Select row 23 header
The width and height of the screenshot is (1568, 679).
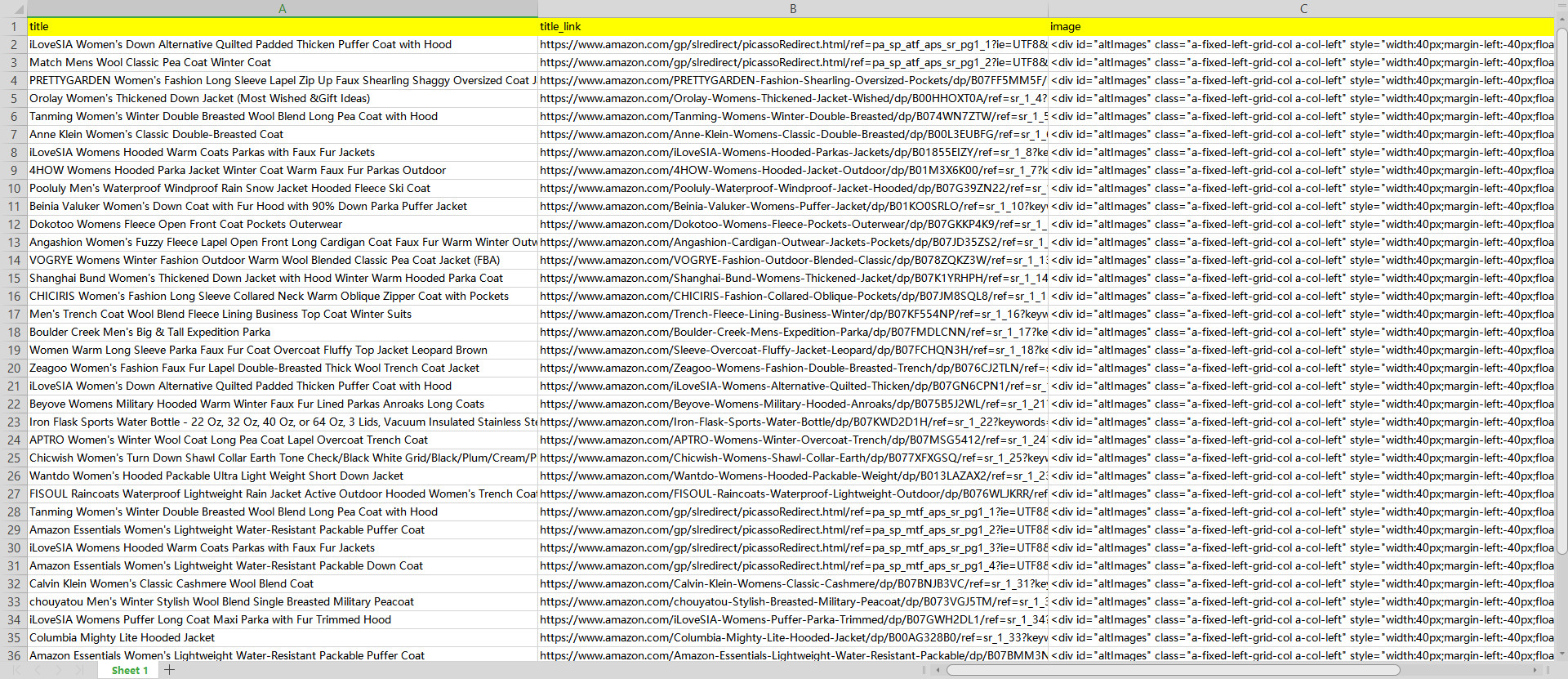pyautogui.click(x=13, y=422)
